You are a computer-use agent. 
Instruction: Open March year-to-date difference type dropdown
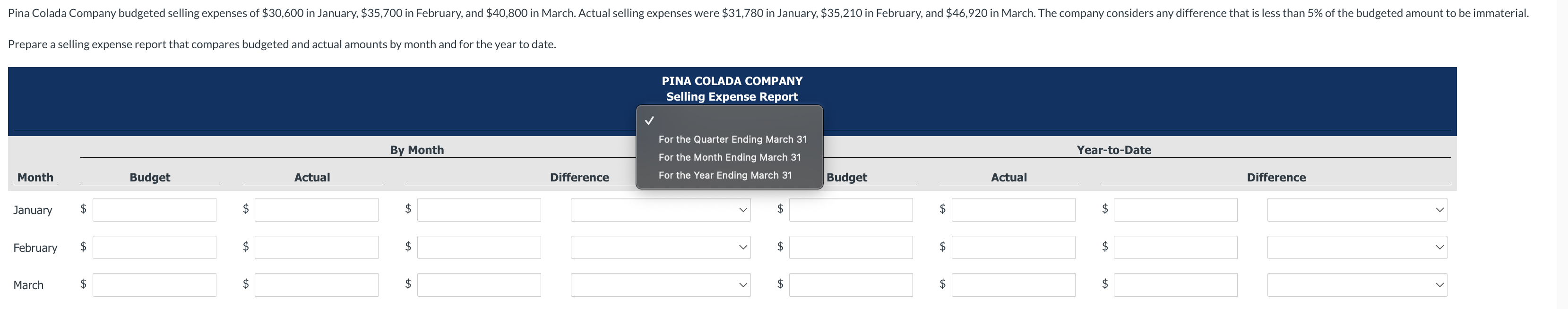tap(1357, 285)
